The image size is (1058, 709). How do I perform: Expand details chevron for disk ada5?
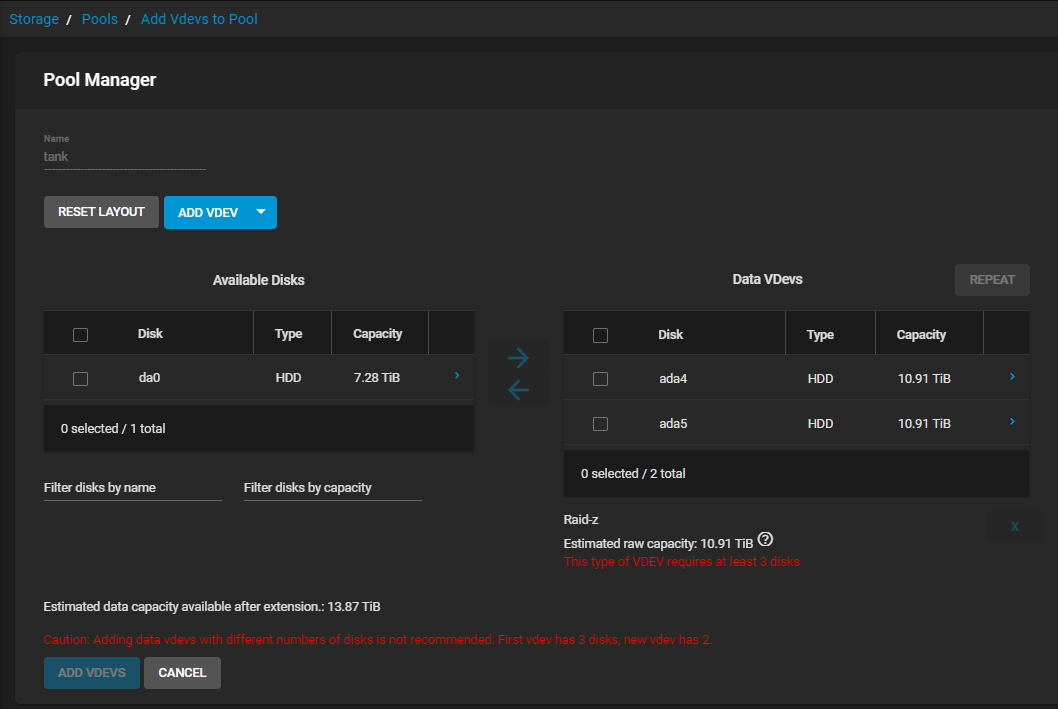1012,422
